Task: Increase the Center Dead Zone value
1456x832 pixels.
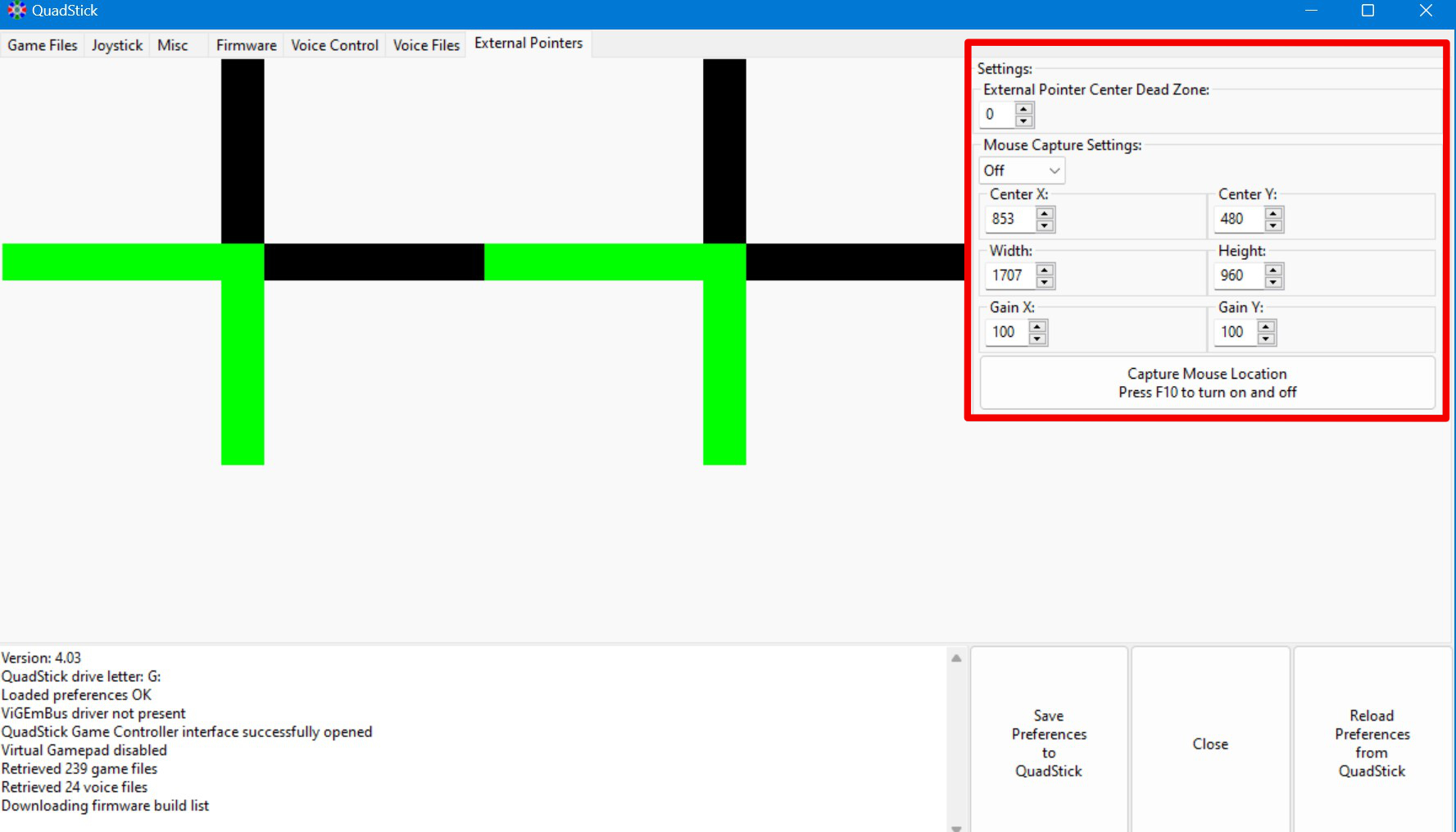Action: (x=1023, y=108)
